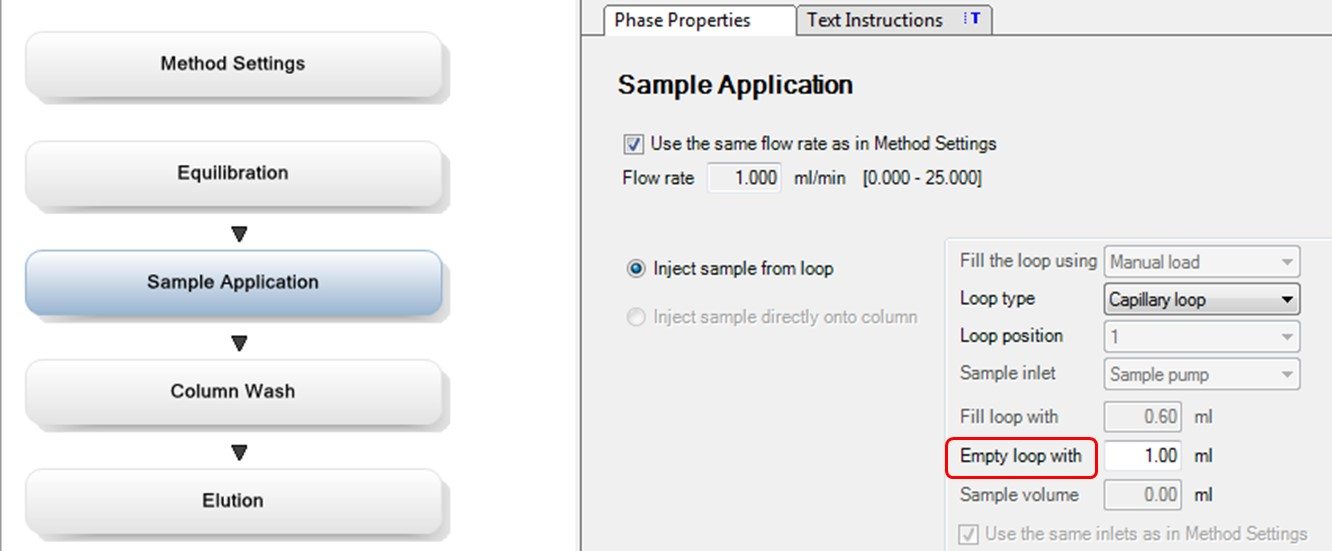The width and height of the screenshot is (1332, 551).
Task: Select 'Inject sample from loop' radio button
Action: pos(636,269)
